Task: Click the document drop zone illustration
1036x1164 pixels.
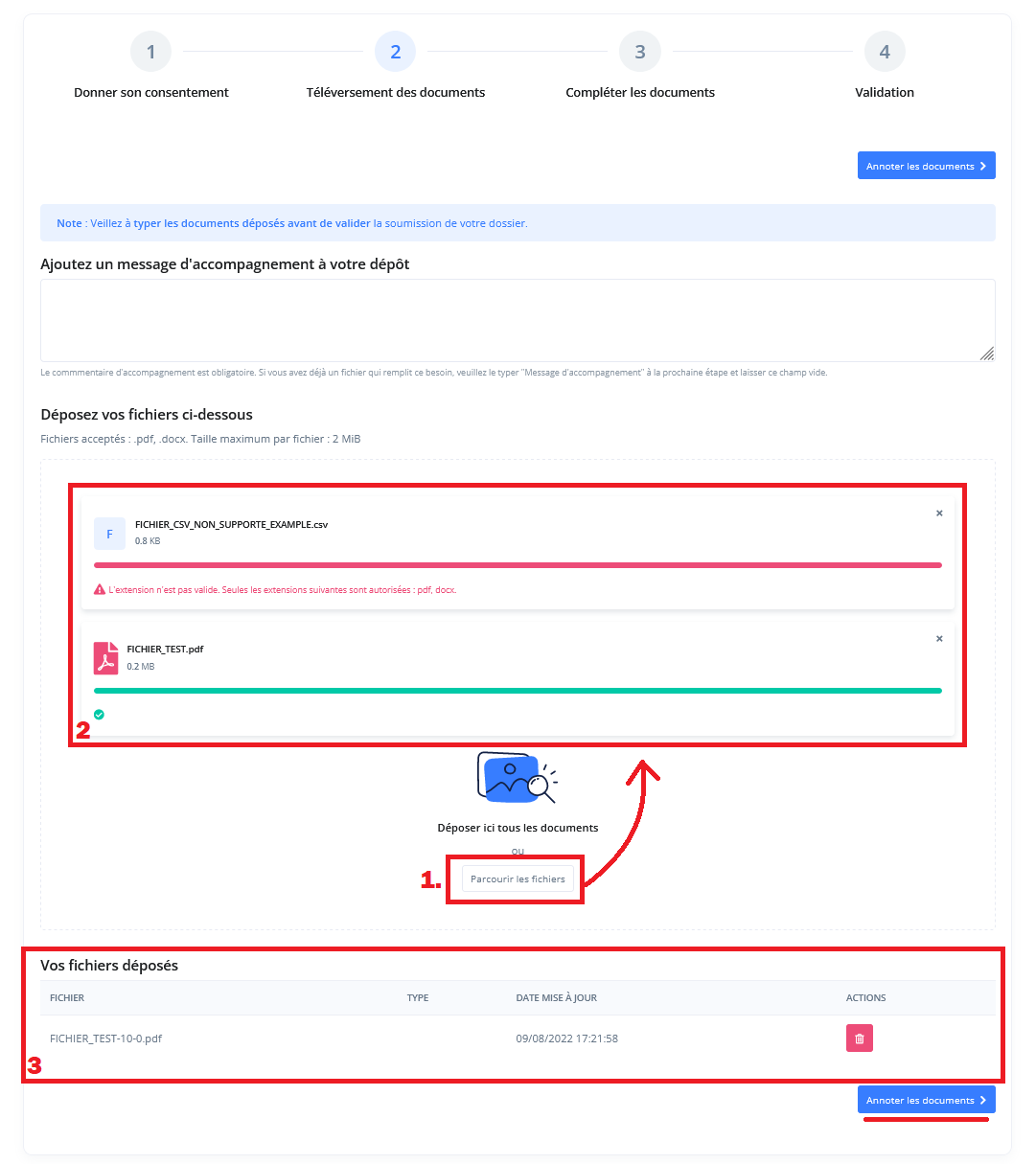Action: pos(517,777)
